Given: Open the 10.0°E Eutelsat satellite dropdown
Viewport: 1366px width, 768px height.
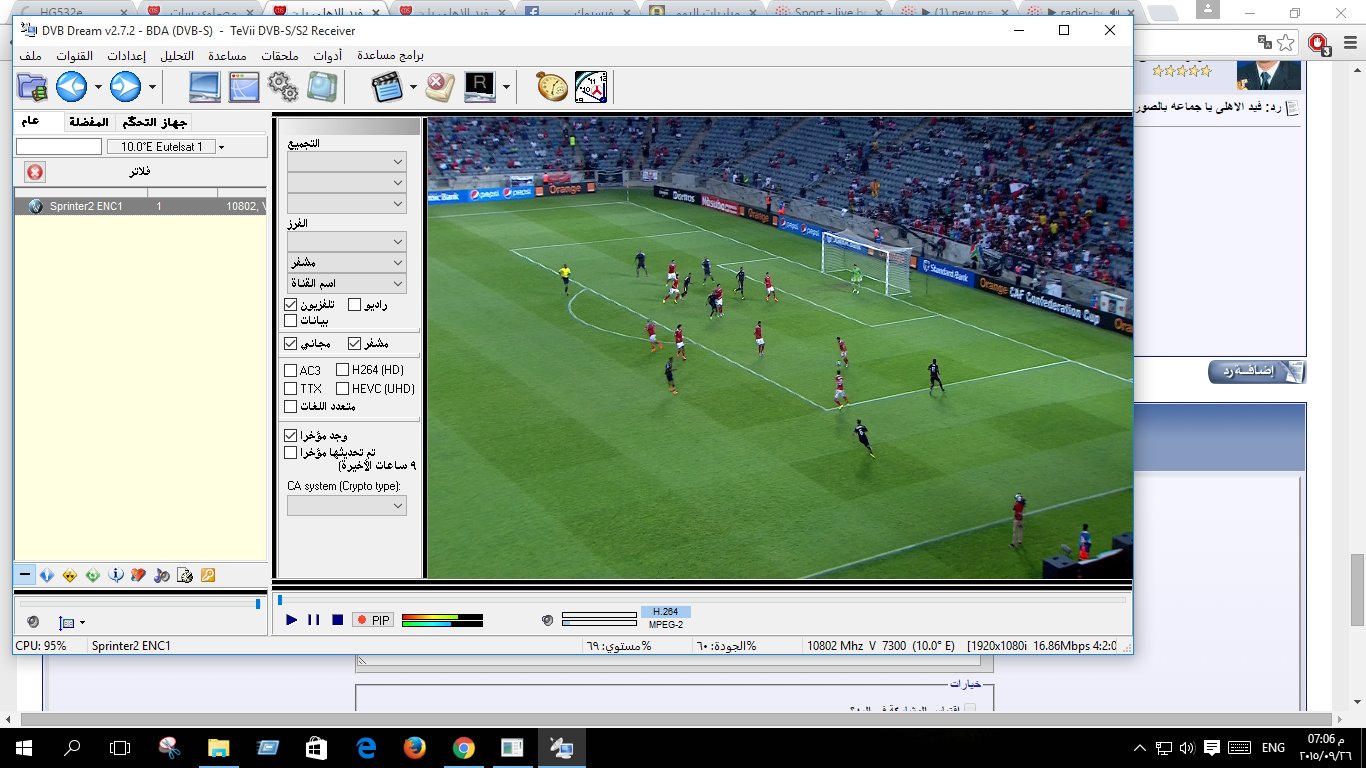Looking at the screenshot, I should coord(166,147).
